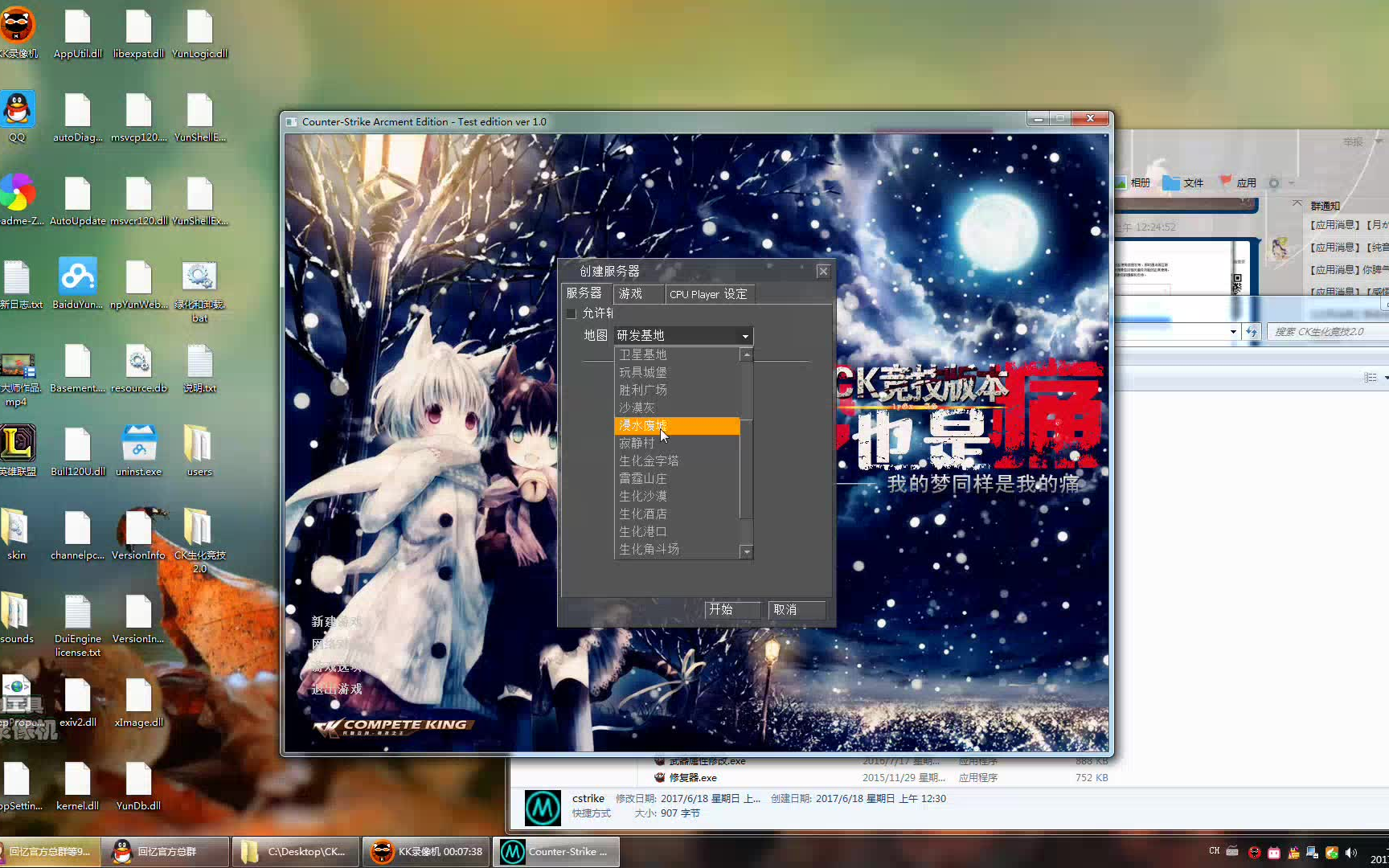Select the YunLogic.dll file icon
This screenshot has width=1389, height=868.
tap(199, 34)
